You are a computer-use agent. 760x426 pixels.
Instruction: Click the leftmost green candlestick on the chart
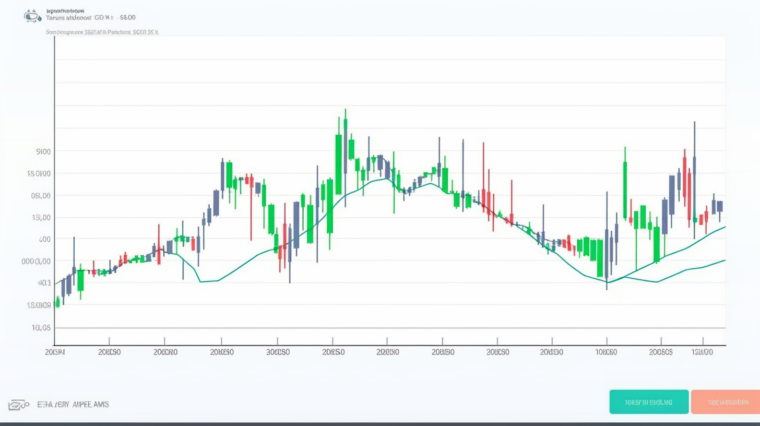pos(57,300)
